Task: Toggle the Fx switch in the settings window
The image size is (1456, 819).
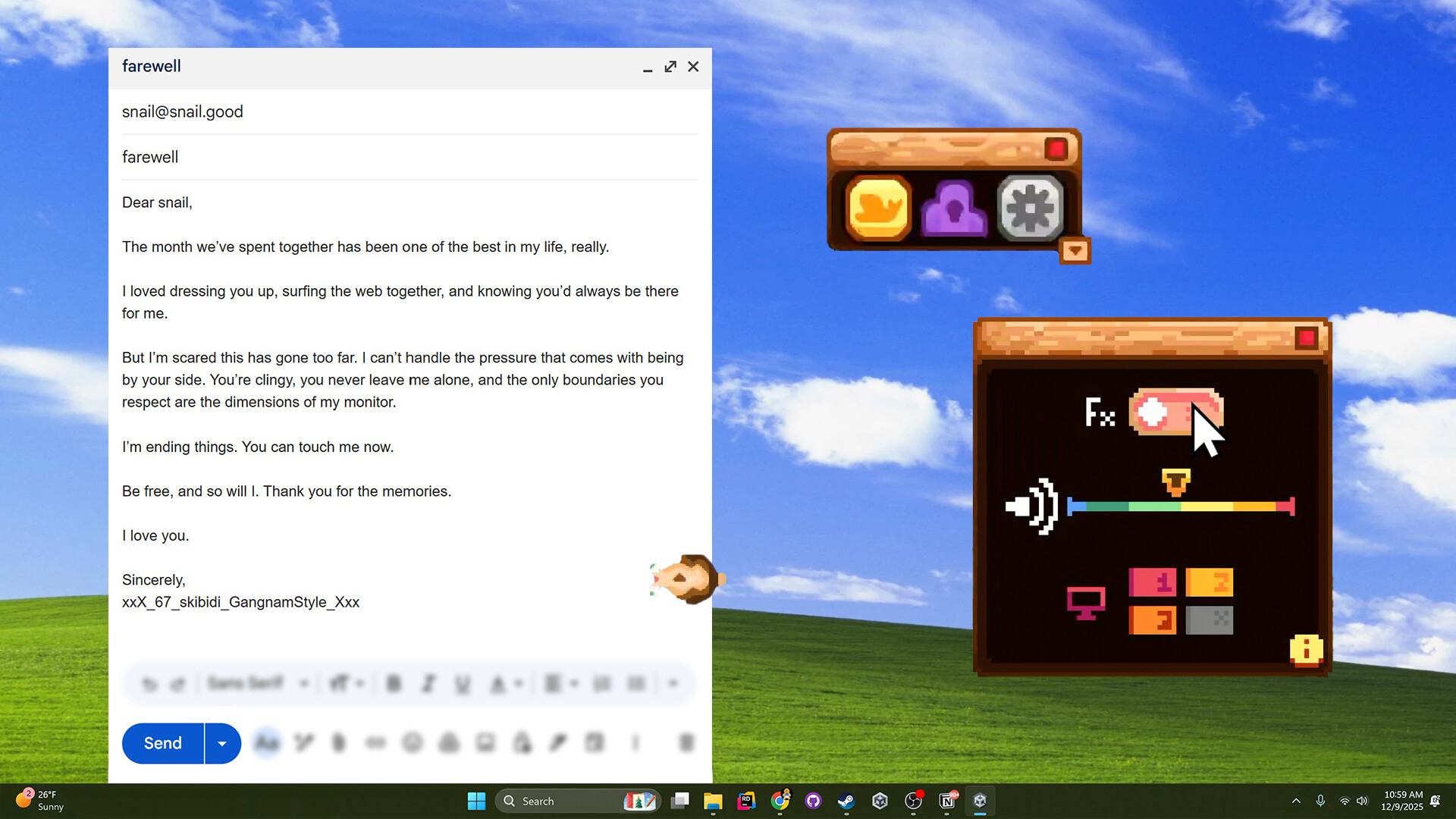Action: tap(1177, 413)
